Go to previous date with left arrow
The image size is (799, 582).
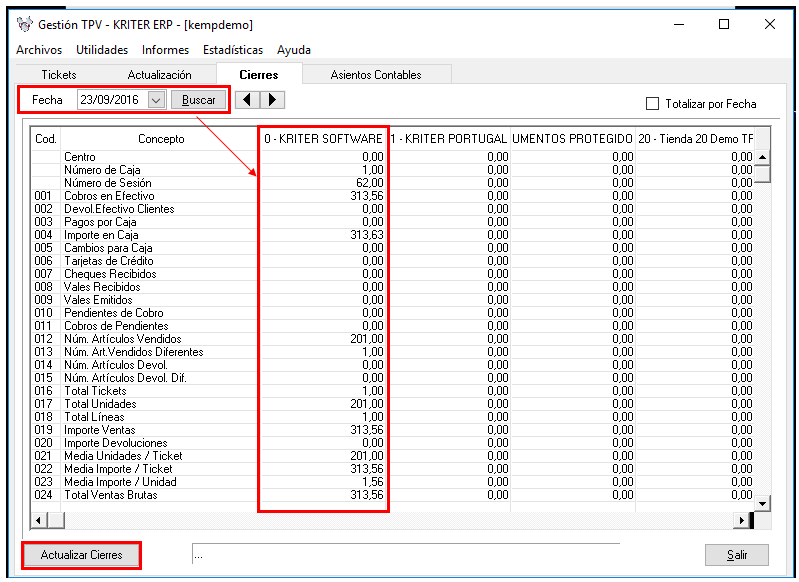pos(247,99)
